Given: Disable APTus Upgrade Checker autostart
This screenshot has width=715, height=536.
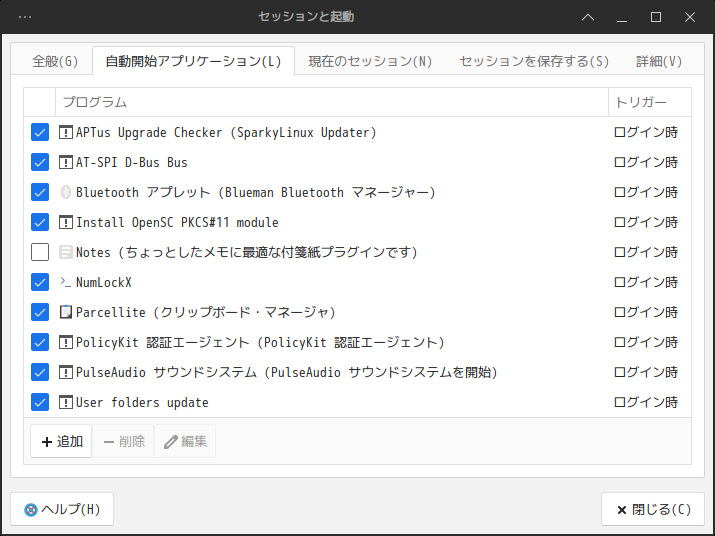Looking at the screenshot, I should coord(40,133).
